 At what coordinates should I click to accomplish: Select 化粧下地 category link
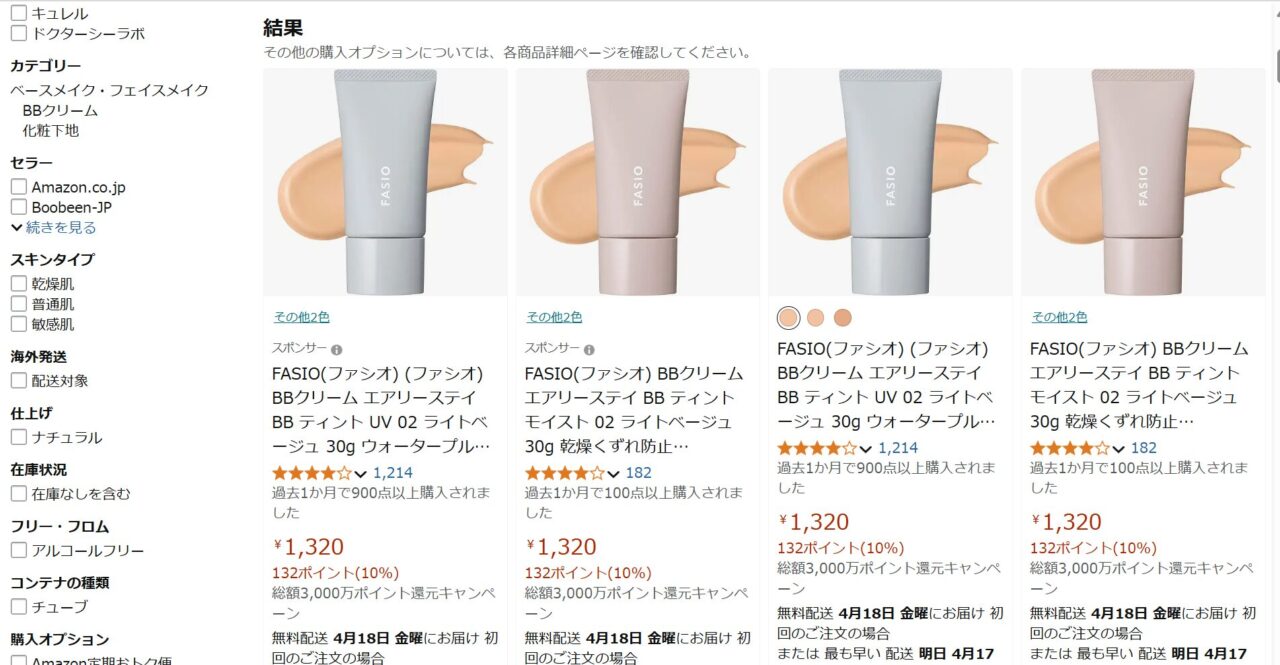pos(50,130)
